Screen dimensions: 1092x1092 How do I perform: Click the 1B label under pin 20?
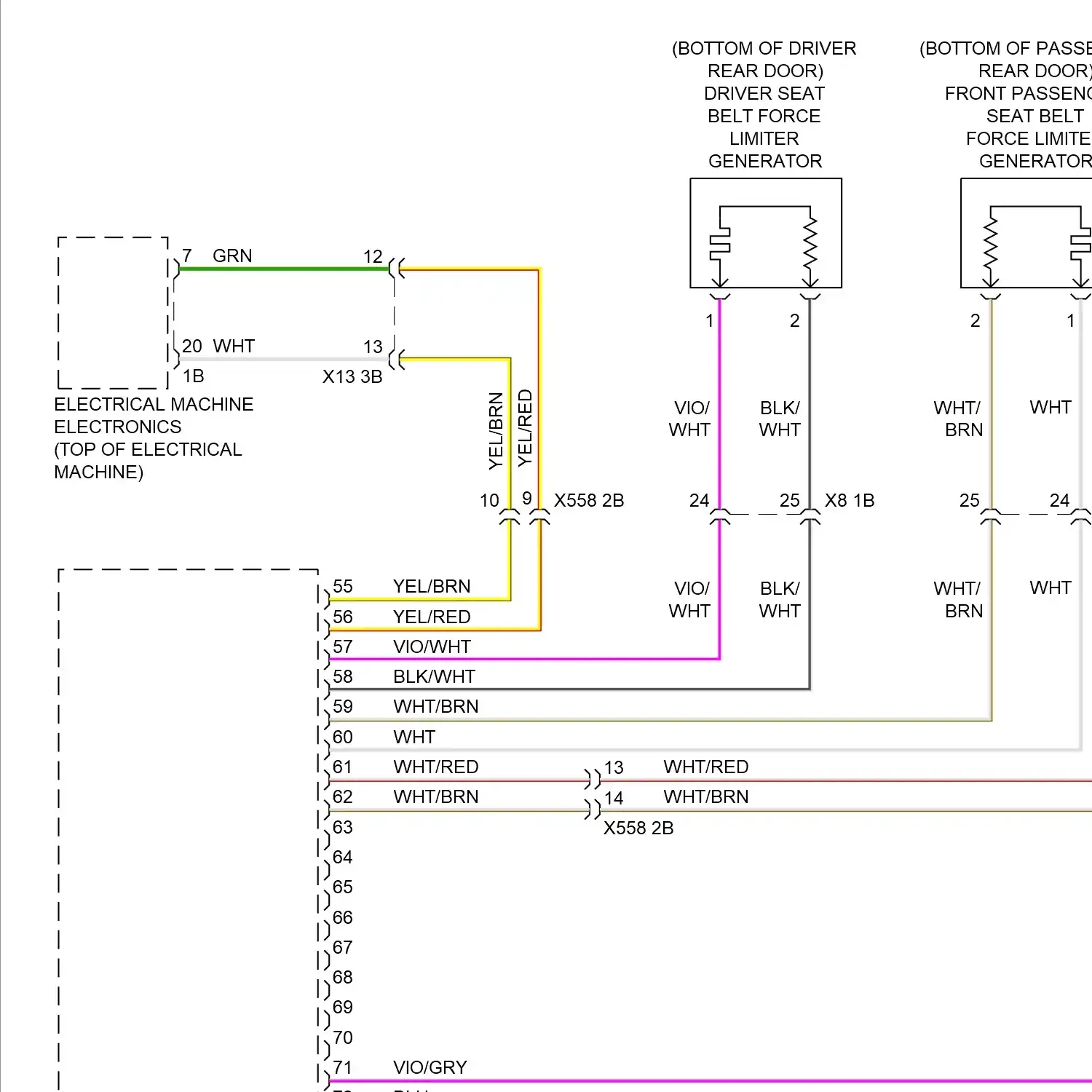[x=193, y=376]
